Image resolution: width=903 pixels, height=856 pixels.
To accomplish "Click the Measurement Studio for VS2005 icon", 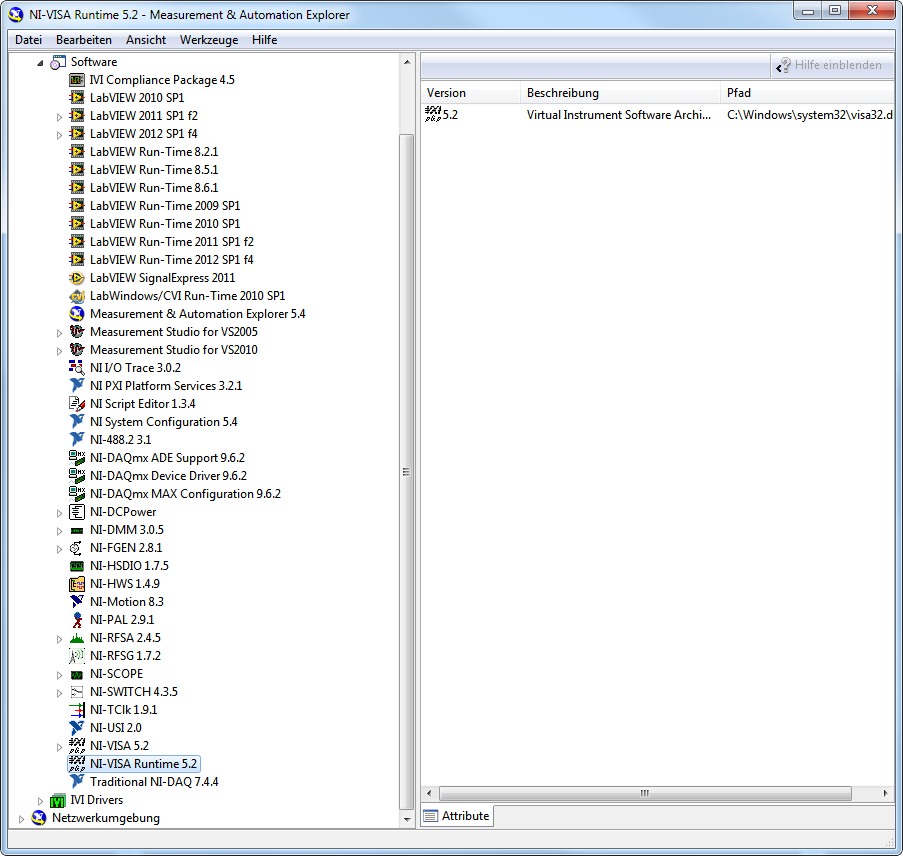I will [77, 332].
